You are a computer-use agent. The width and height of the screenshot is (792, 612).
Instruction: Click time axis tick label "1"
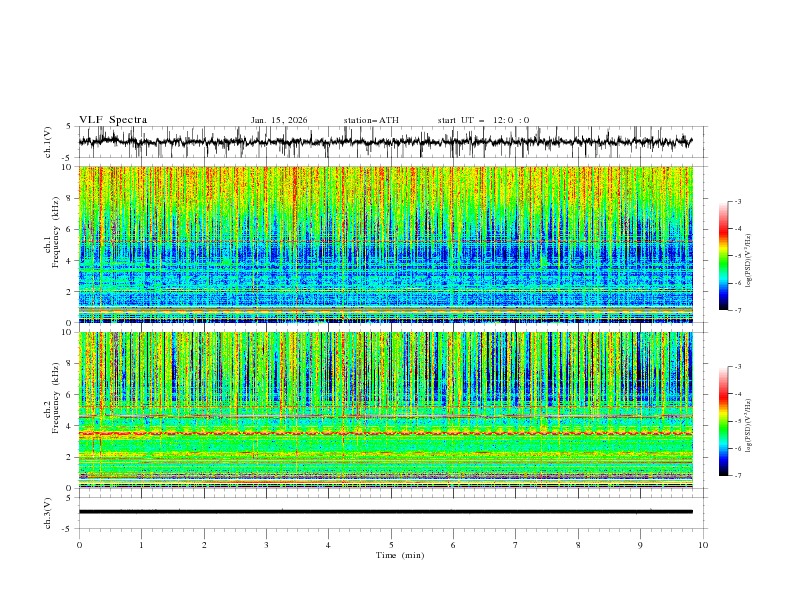click(141, 545)
